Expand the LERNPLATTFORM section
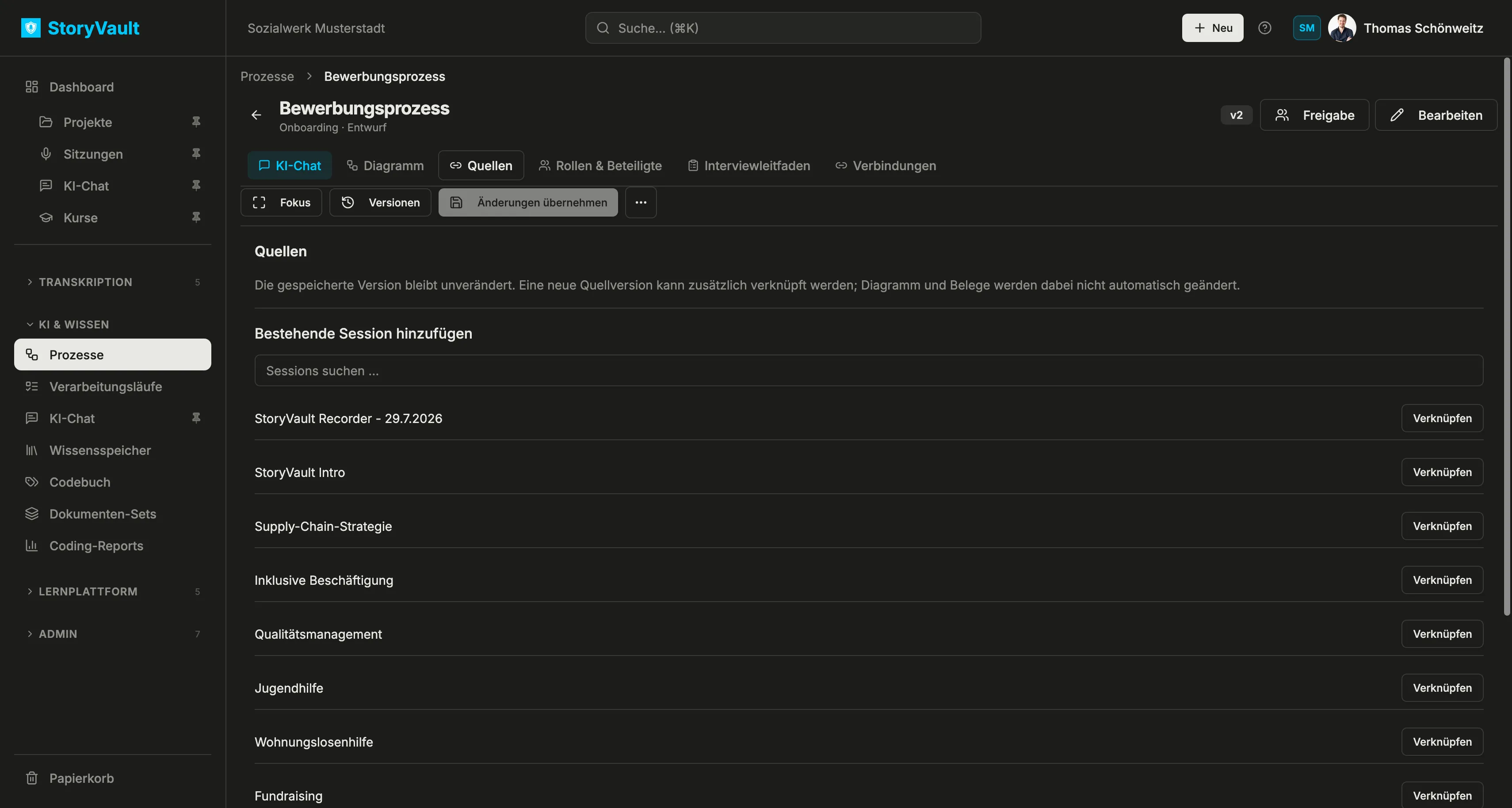Image resolution: width=1512 pixels, height=808 pixels. (x=113, y=591)
